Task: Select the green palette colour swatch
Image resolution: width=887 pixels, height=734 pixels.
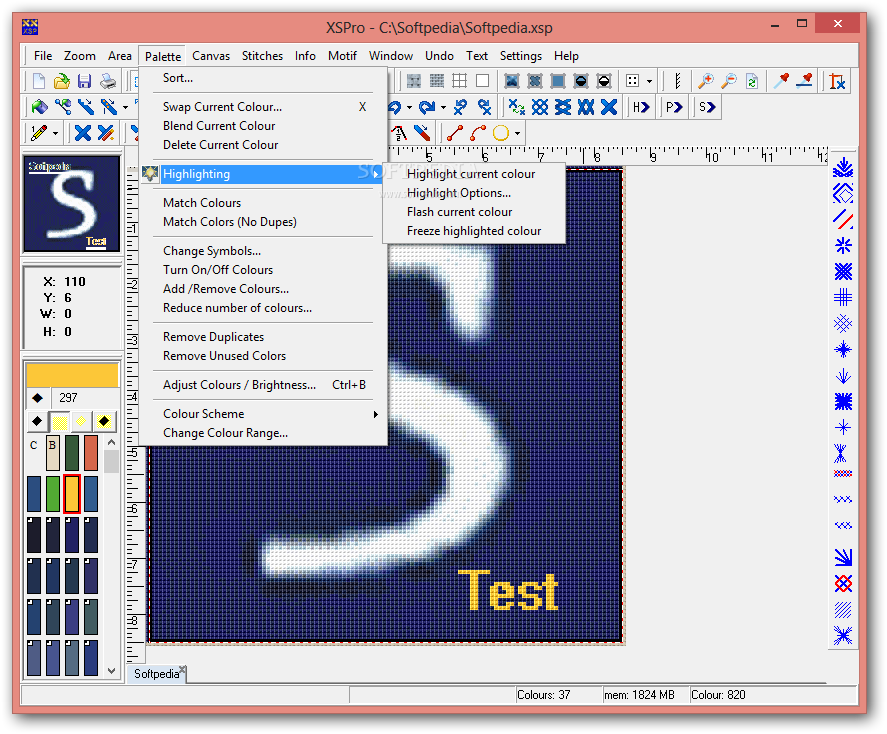Action: click(x=53, y=494)
